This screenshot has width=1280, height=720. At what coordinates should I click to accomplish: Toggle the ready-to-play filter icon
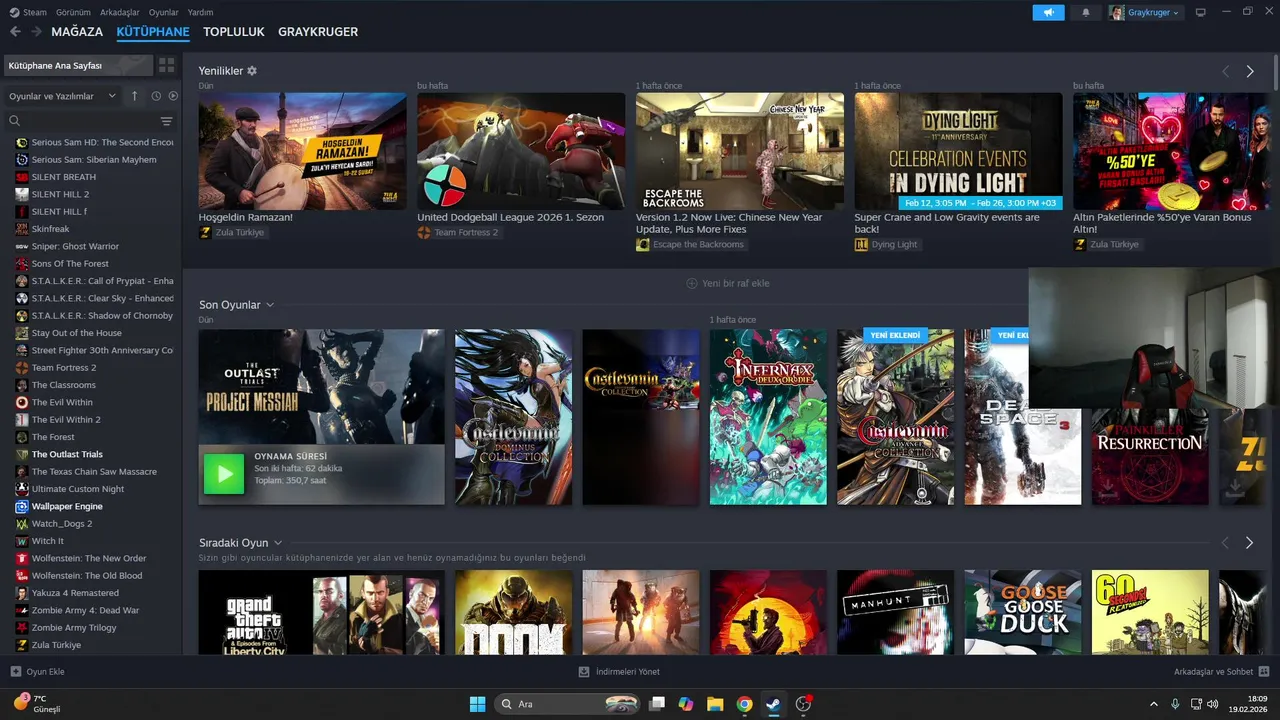pos(173,96)
